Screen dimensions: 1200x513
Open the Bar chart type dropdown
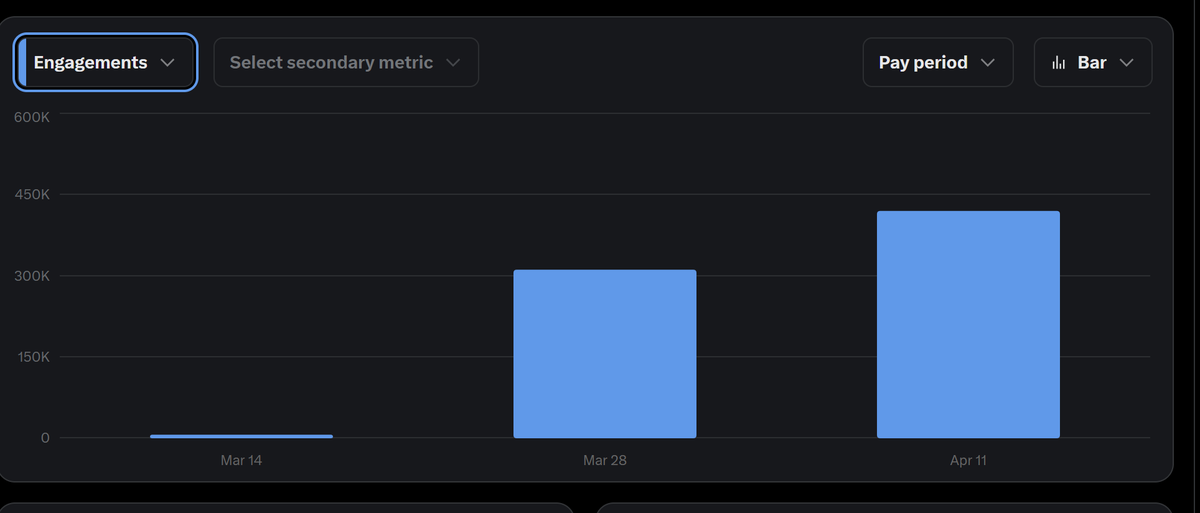click(x=1093, y=62)
